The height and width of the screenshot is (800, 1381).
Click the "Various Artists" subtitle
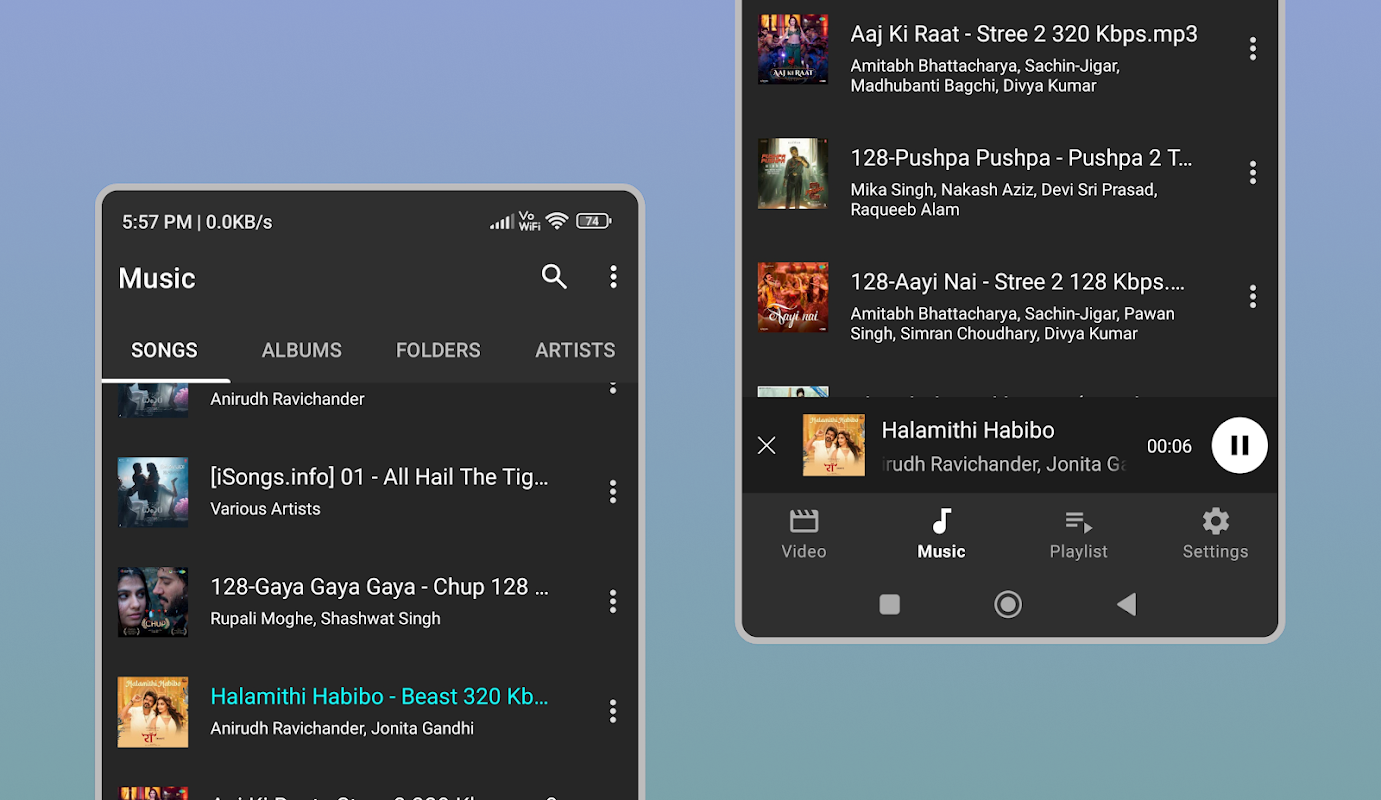point(265,509)
